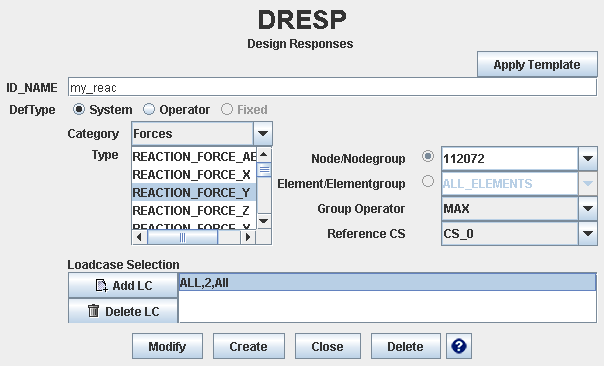
Task: Click the Apply Template button
Action: click(537, 64)
